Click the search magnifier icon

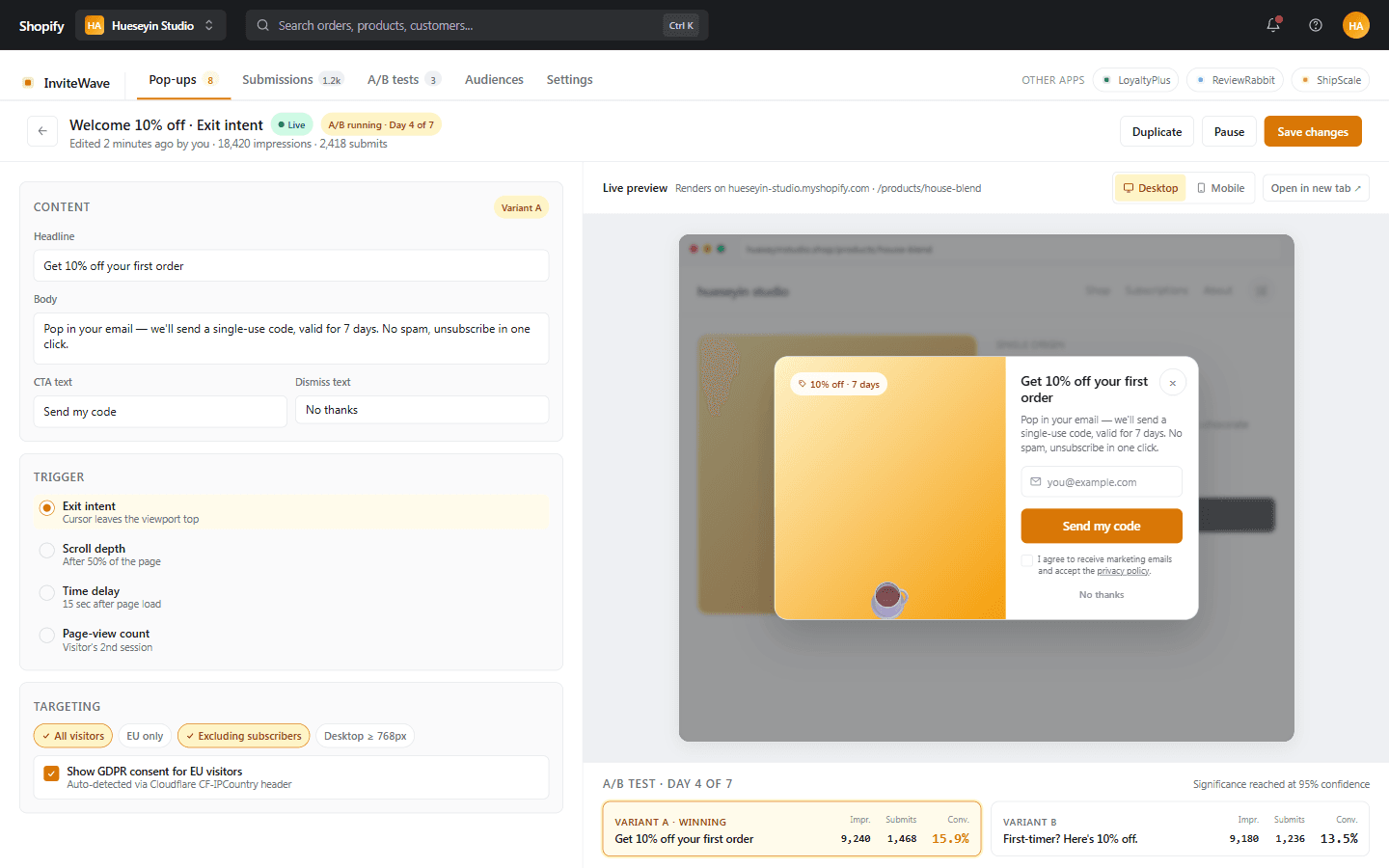coord(262,25)
